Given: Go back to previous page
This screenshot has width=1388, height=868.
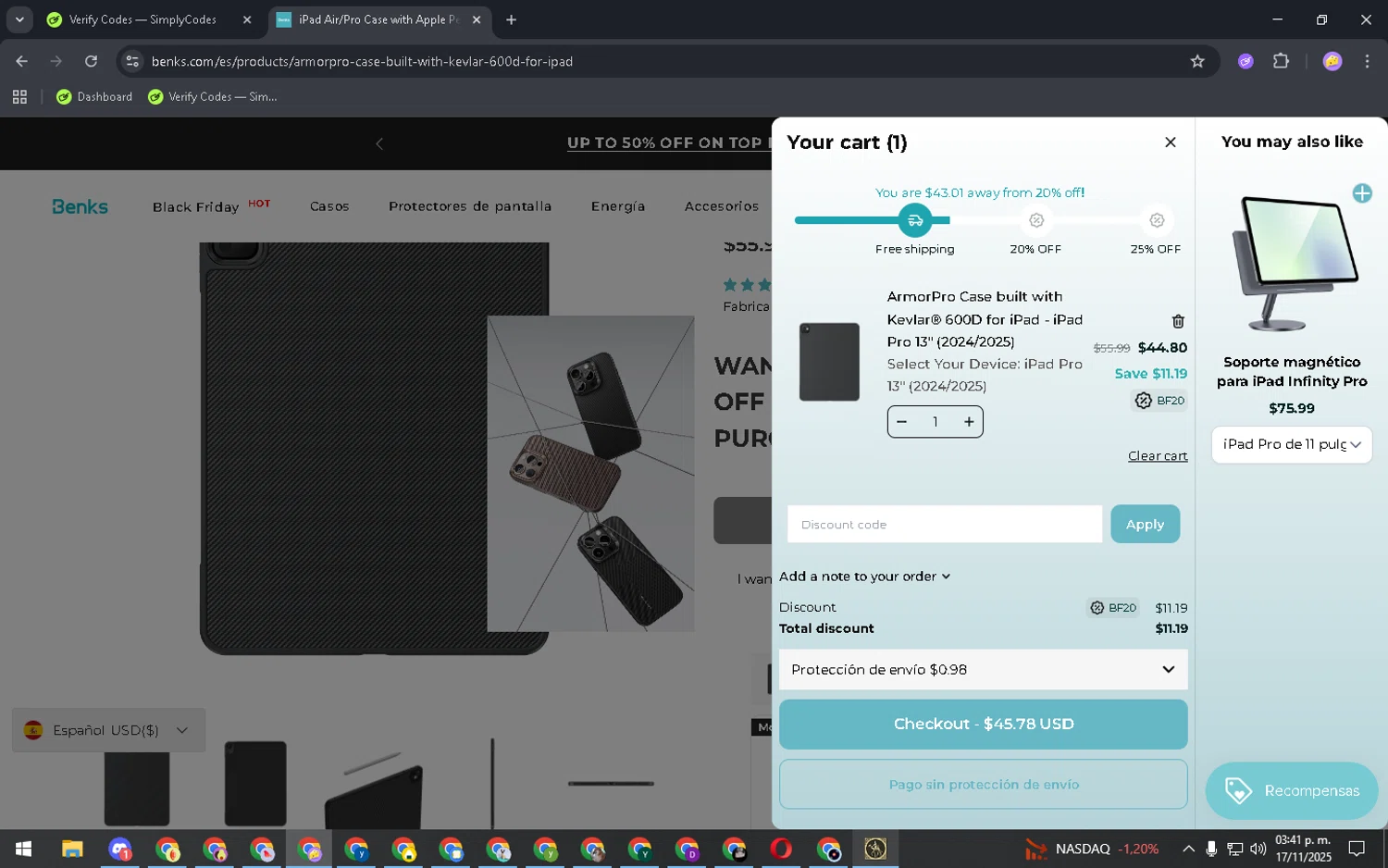Looking at the screenshot, I should tap(21, 61).
